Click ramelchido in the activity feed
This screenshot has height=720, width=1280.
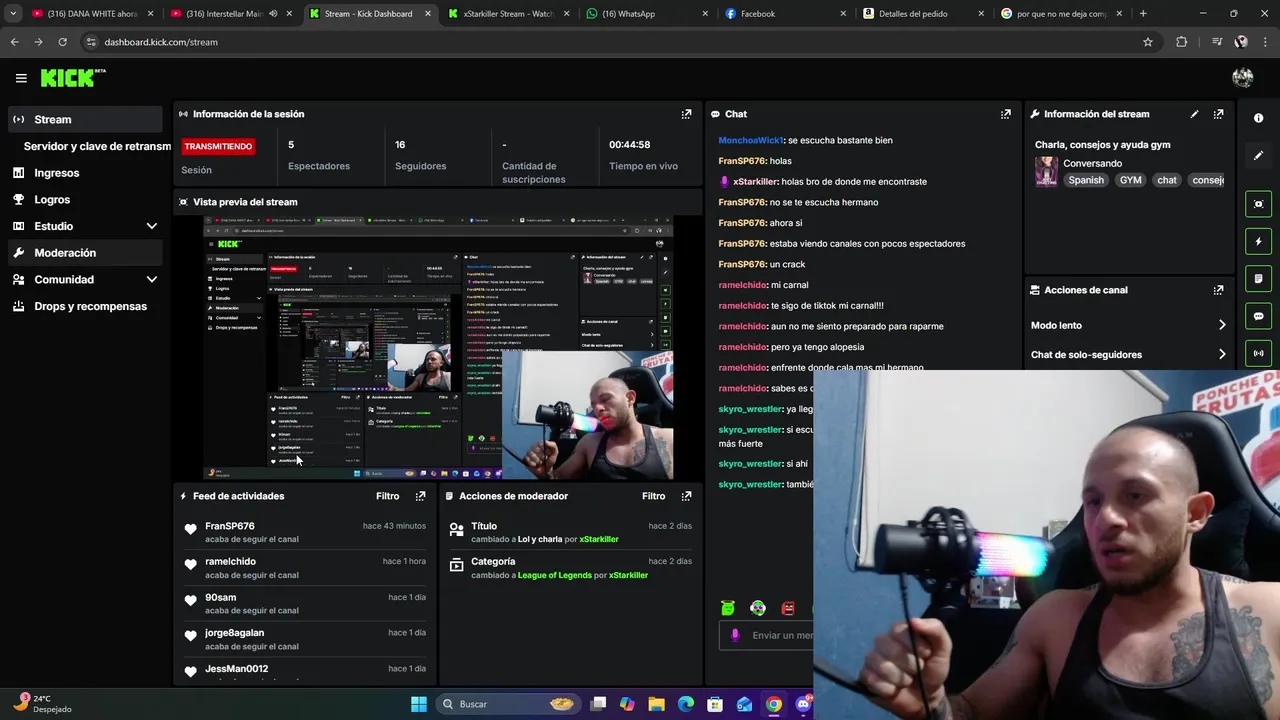pyautogui.click(x=230, y=561)
